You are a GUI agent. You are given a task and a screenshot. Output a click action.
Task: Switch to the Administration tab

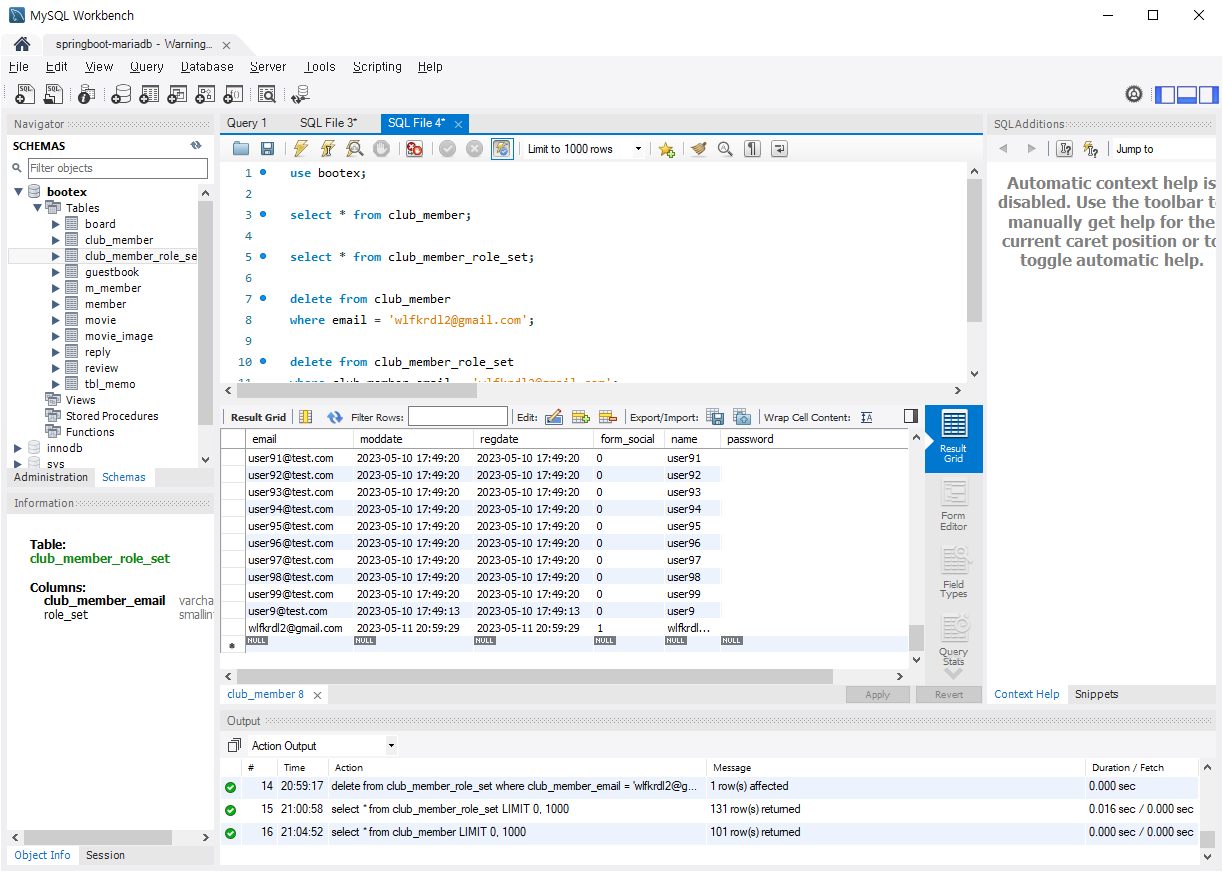(51, 477)
